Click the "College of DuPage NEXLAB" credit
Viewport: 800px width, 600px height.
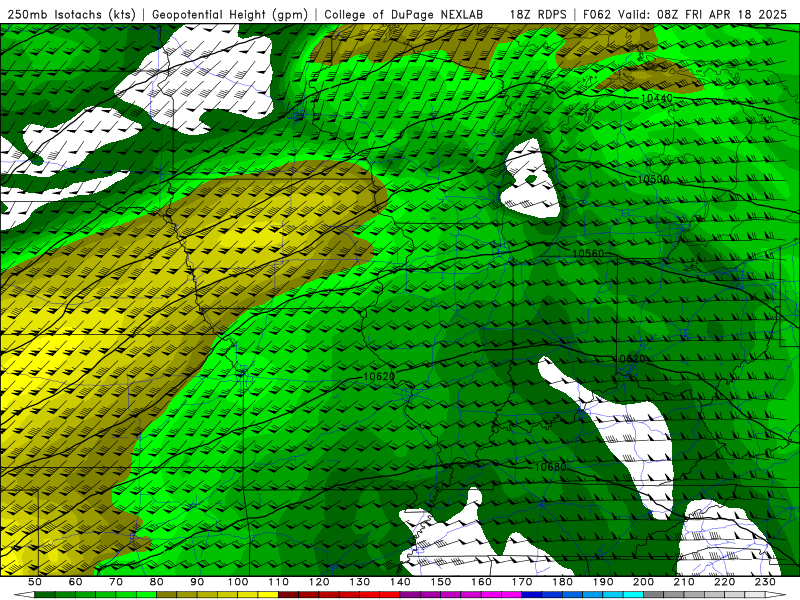click(x=404, y=15)
